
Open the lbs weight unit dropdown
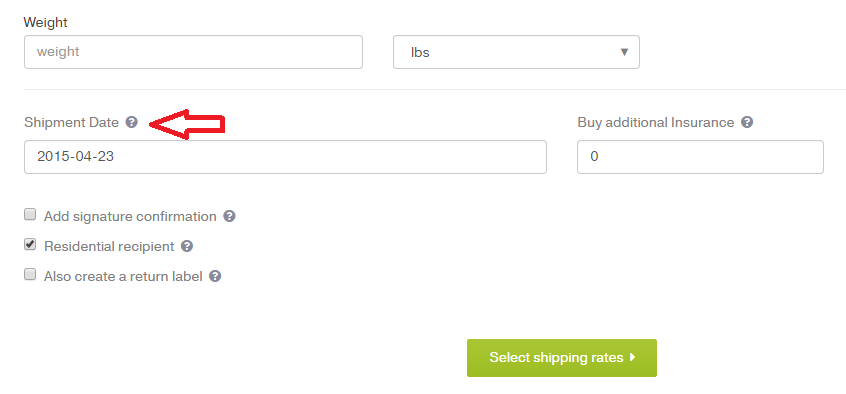pyautogui.click(x=516, y=52)
